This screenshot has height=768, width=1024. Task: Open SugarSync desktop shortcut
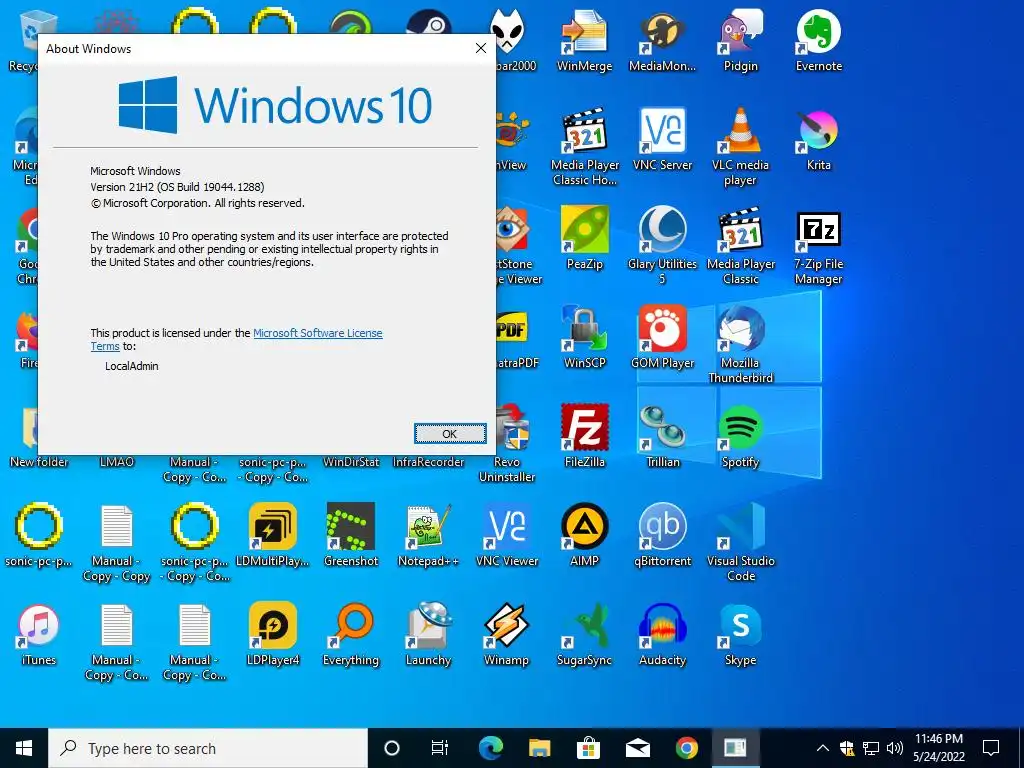coord(584,634)
